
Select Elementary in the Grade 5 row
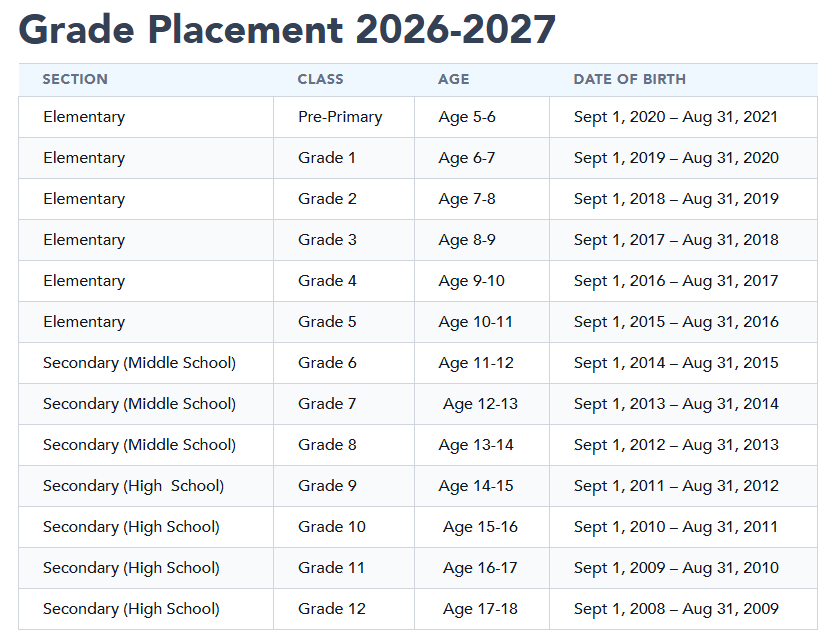pyautogui.click(x=84, y=322)
